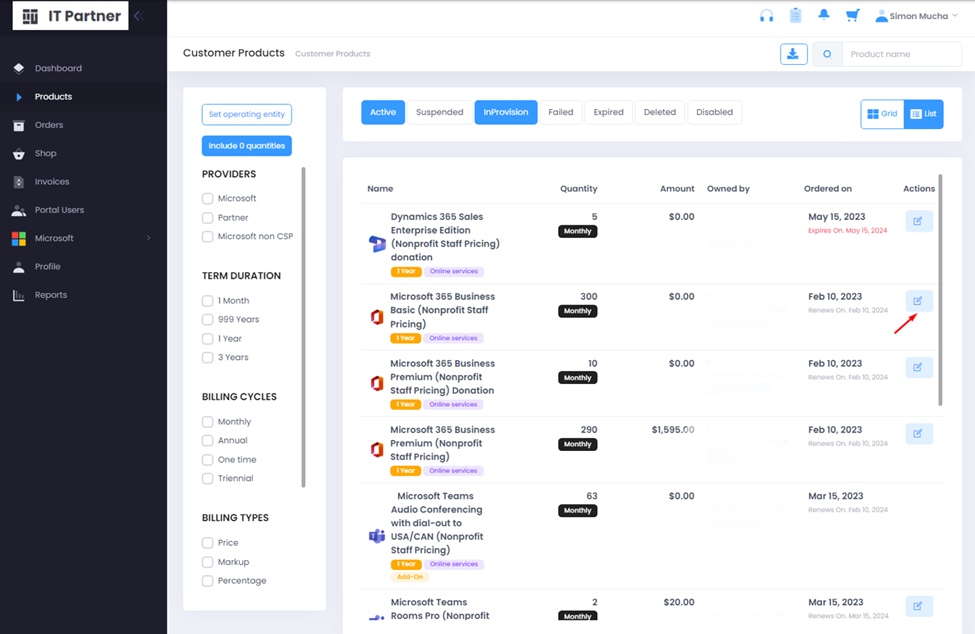Open Simon Mucha user dropdown
Image resolution: width=975 pixels, height=634 pixels.
(917, 16)
